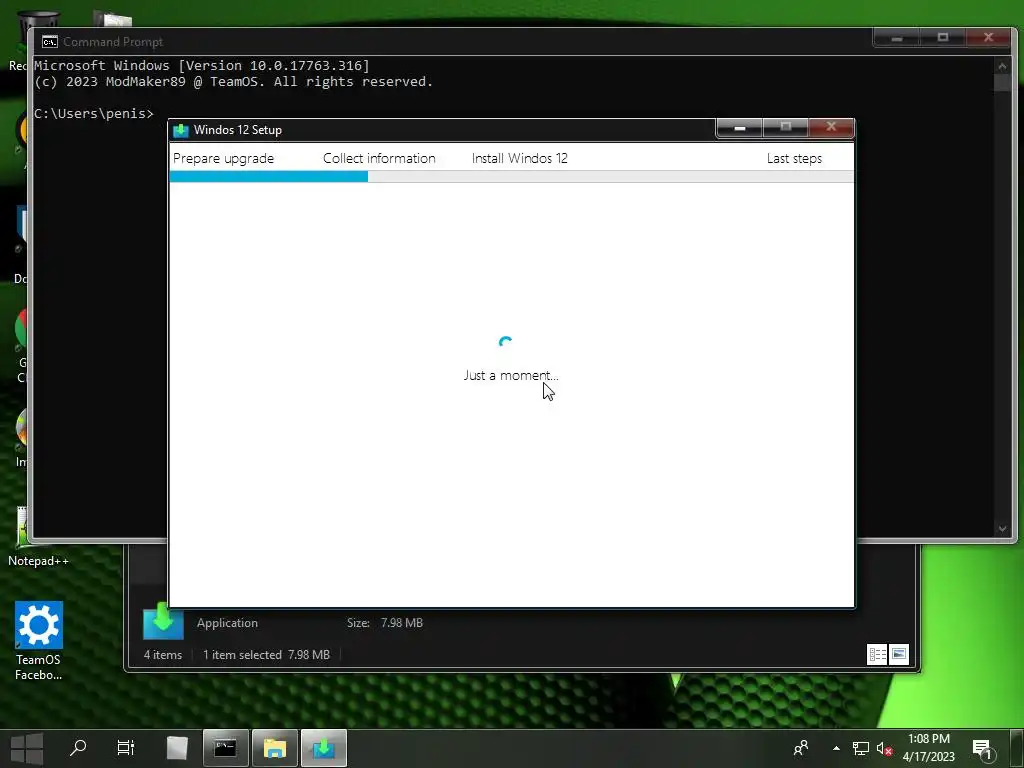The height and width of the screenshot is (768, 1024).
Task: Click the loading spinner in setup
Action: click(505, 342)
